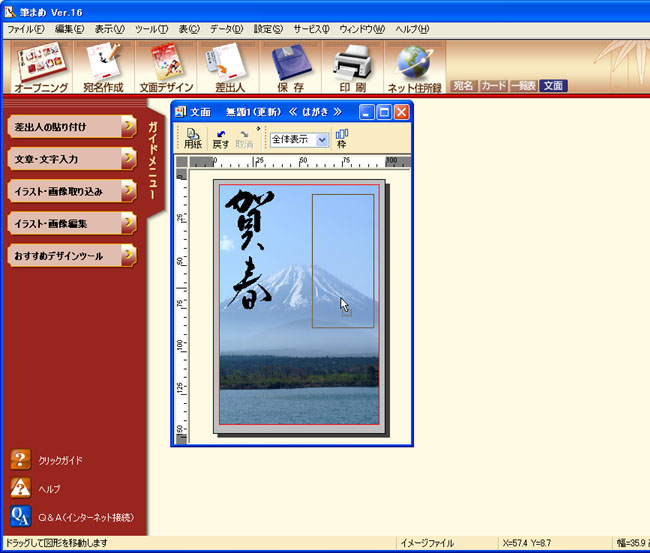Click the Q&A internet connection link

[85, 517]
